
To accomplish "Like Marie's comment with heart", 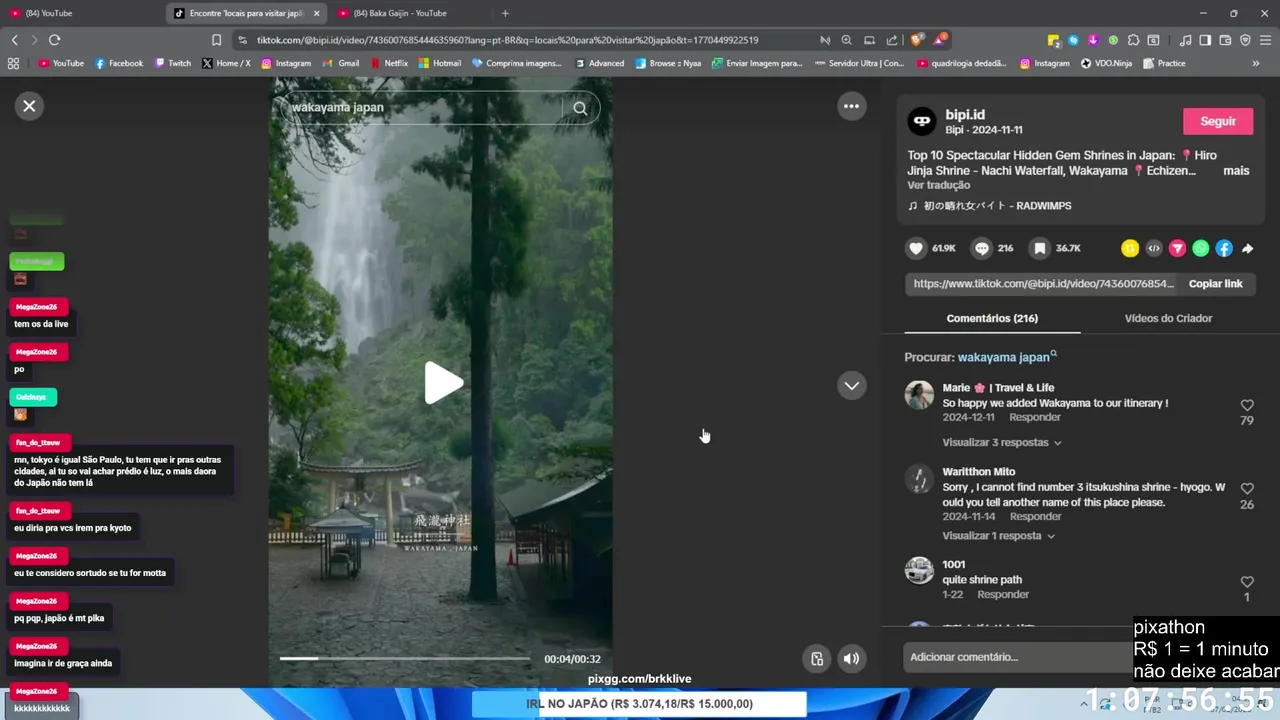I will [x=1247, y=406].
